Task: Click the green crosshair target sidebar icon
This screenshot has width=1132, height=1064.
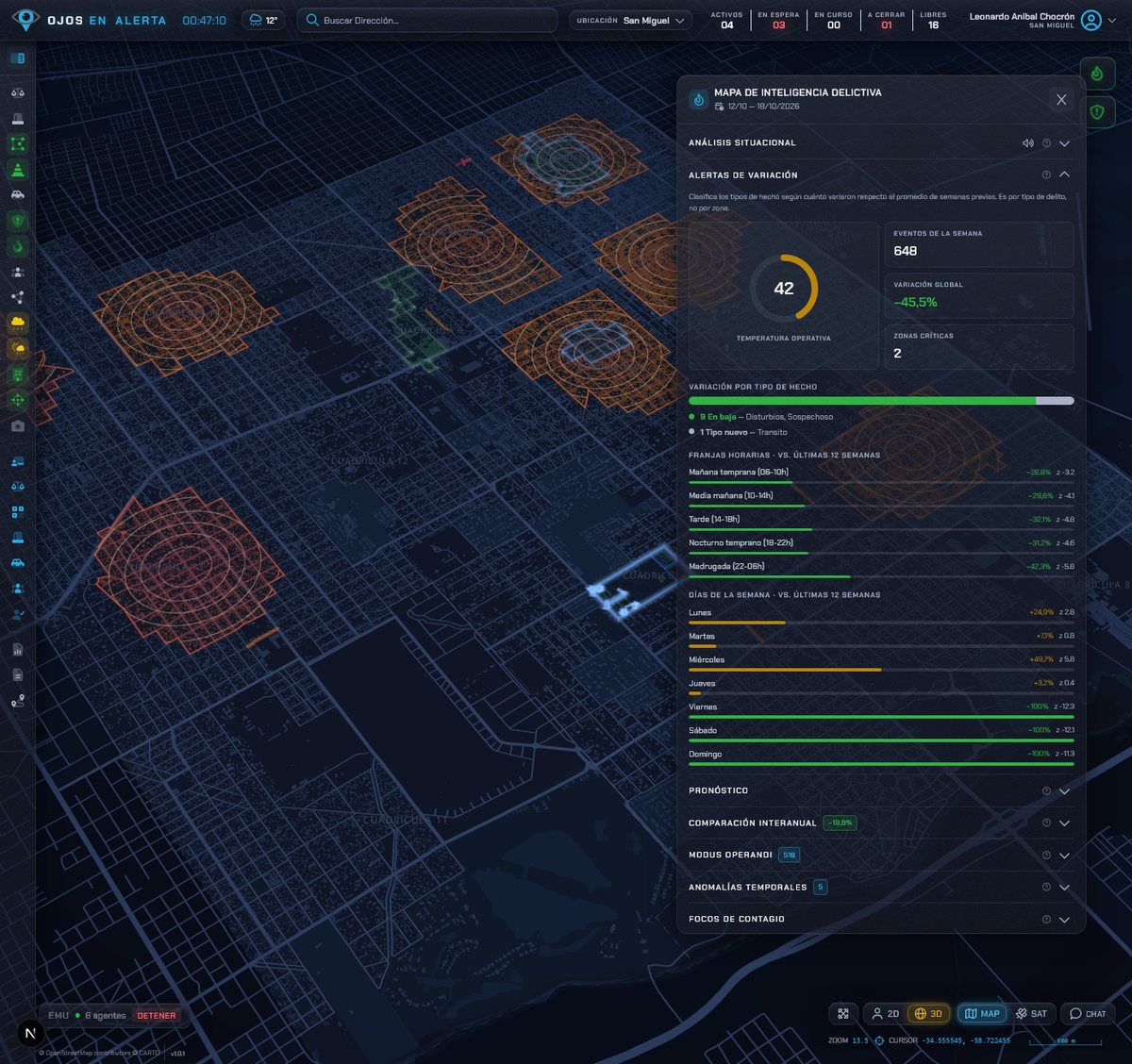Action: (18, 400)
